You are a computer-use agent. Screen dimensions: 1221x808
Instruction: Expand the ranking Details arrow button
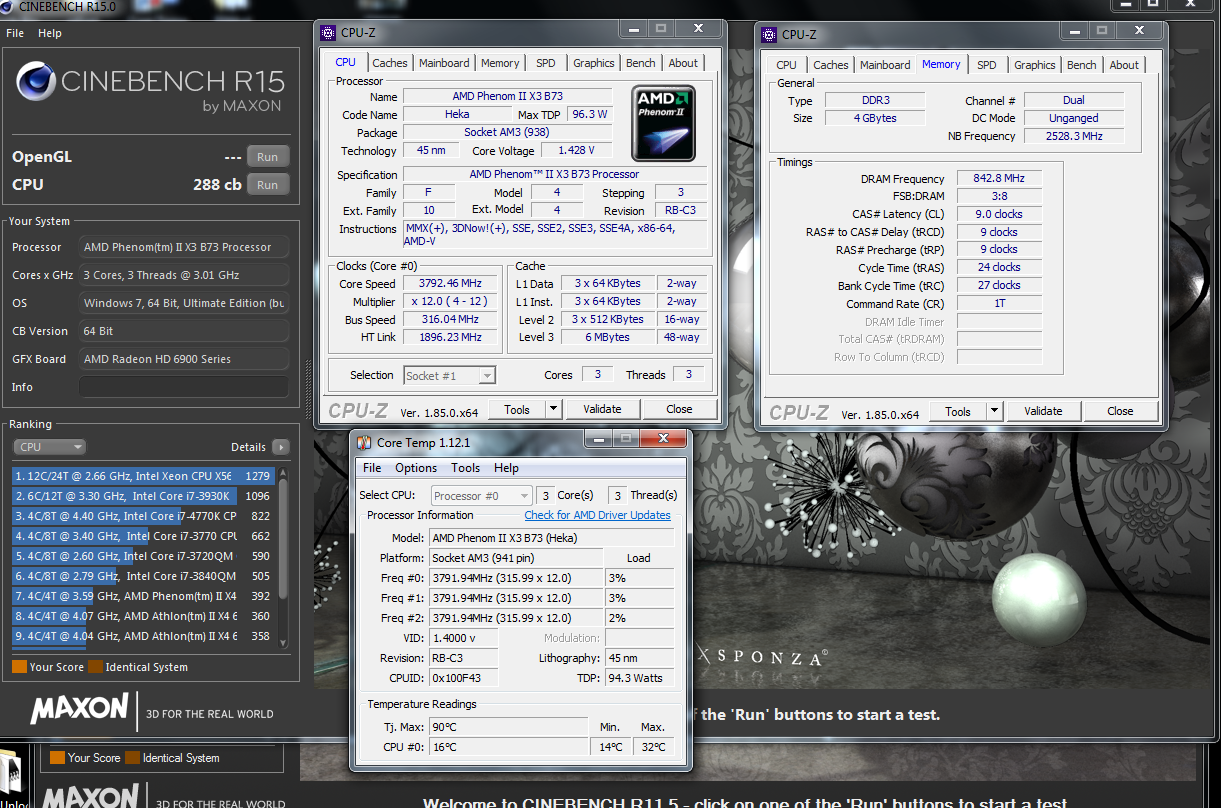[281, 447]
